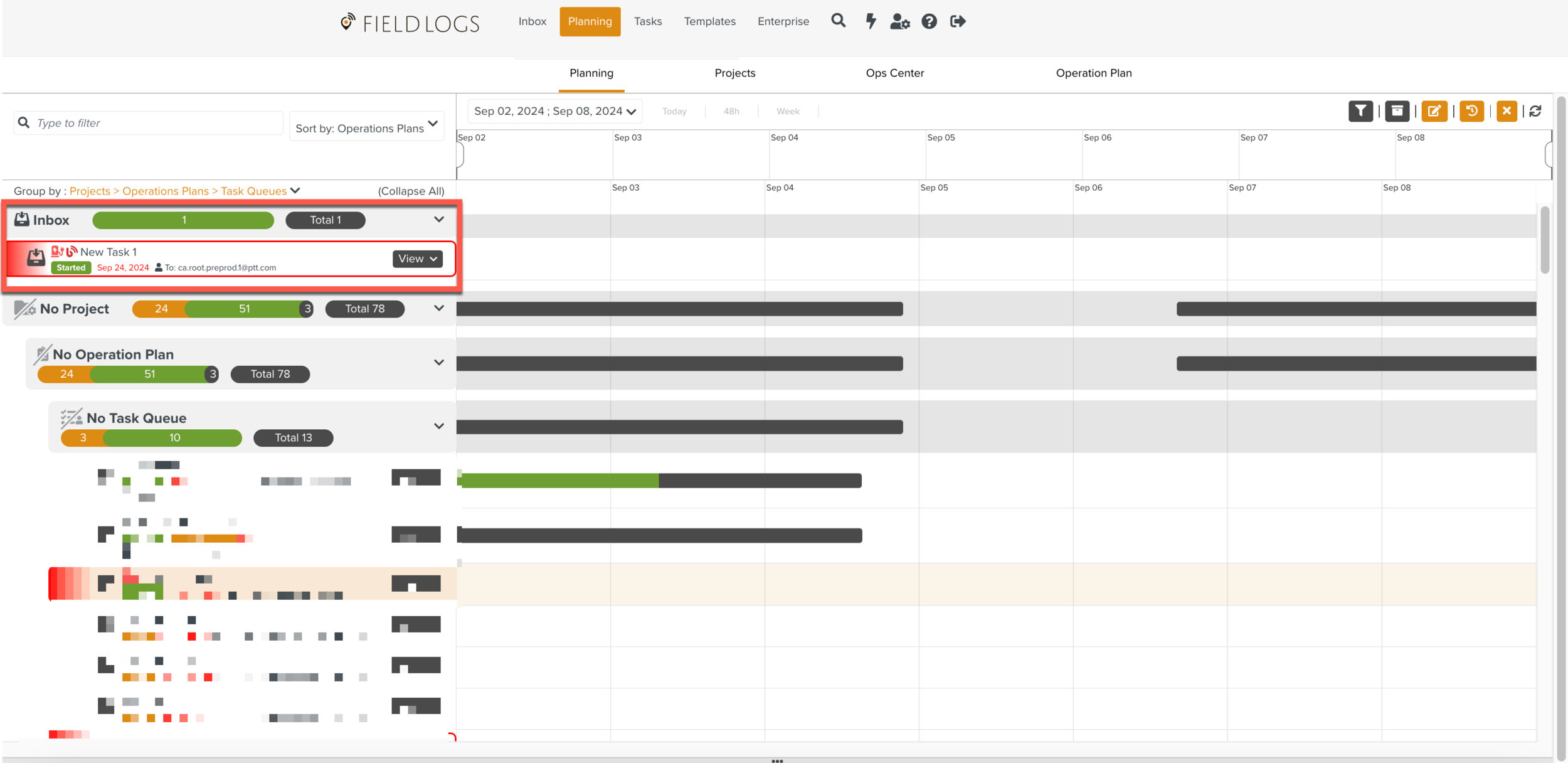The image size is (1568, 763).
Task: Click the lightning bolt quick actions icon
Action: point(871,21)
